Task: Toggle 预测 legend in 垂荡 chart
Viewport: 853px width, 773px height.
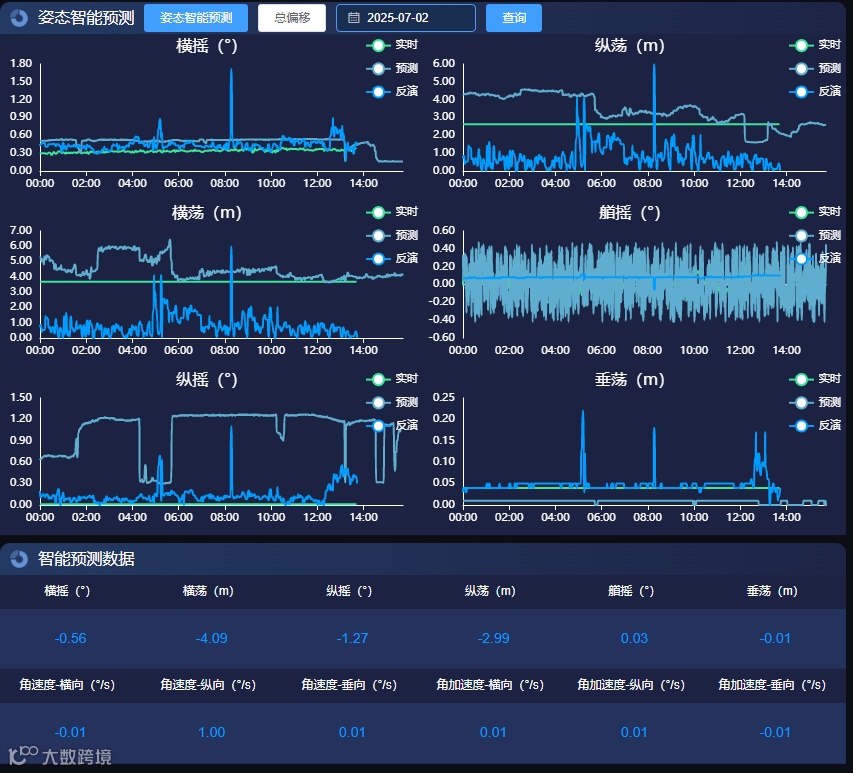Action: tap(815, 403)
